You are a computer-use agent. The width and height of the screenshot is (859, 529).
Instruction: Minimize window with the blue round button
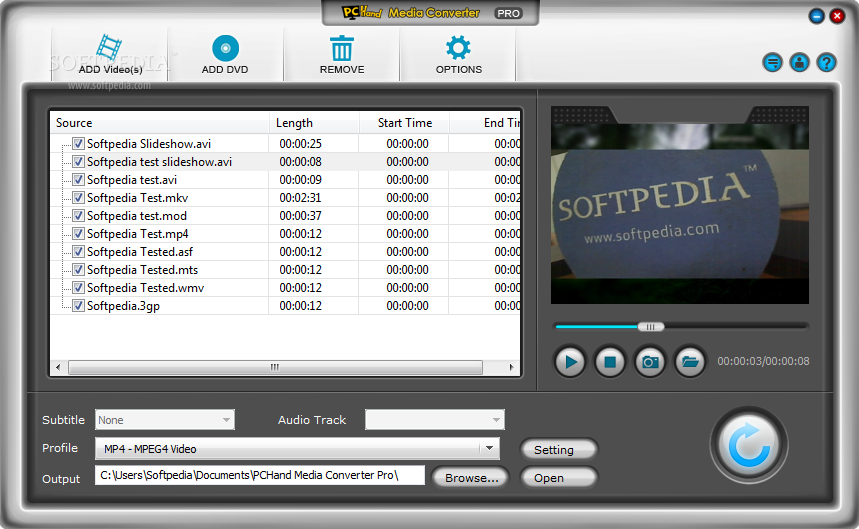tap(816, 16)
